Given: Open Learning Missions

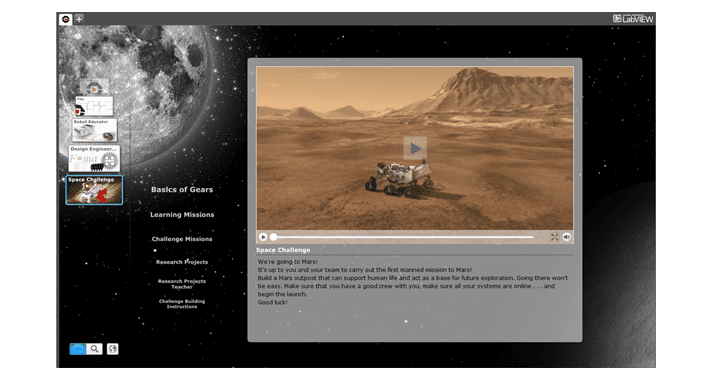Looking at the screenshot, I should [x=182, y=215].
